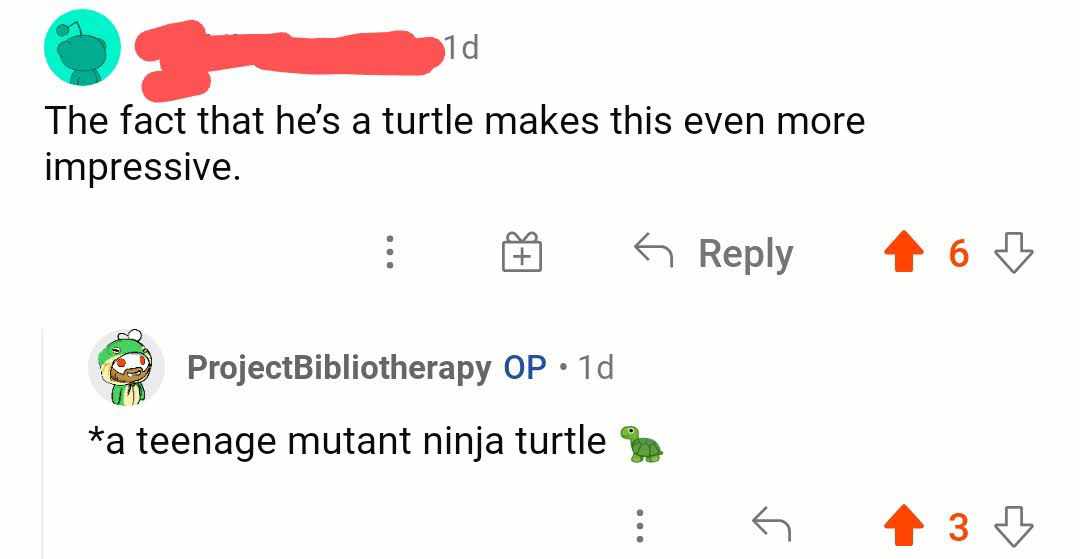This screenshot has height=559, width=1080.
Task: Open the three-dot menu on ProjectBibliotherapy's reply
Action: point(639,526)
